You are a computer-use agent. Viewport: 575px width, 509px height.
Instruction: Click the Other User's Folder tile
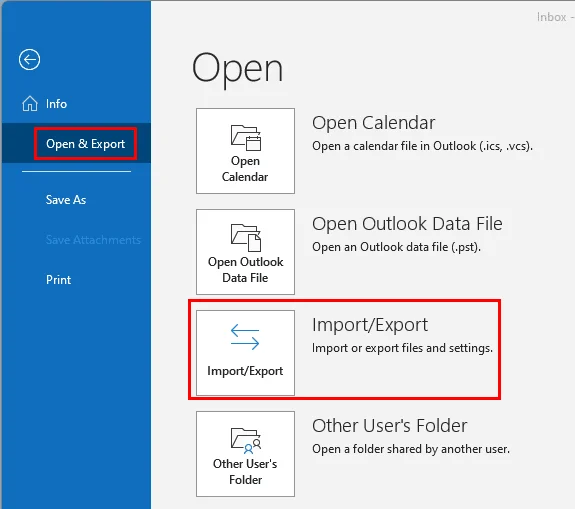(x=245, y=454)
